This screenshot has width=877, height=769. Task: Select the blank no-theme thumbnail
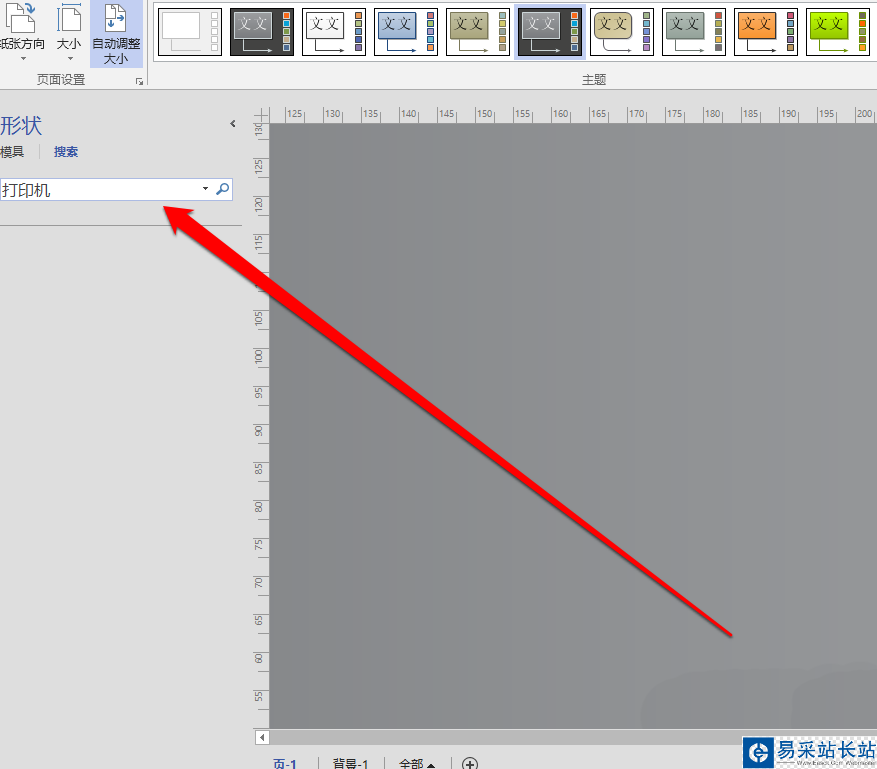[190, 32]
